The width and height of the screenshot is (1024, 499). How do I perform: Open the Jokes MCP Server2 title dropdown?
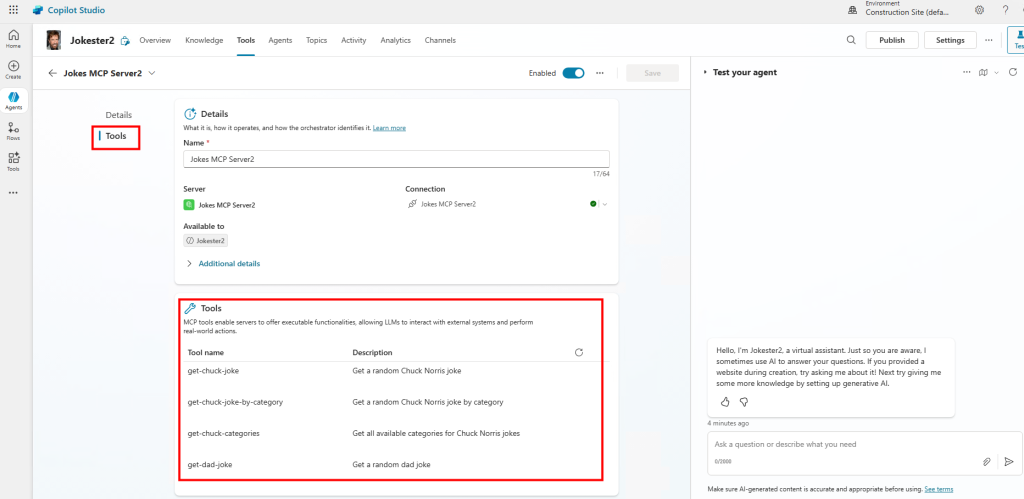pyautogui.click(x=152, y=73)
